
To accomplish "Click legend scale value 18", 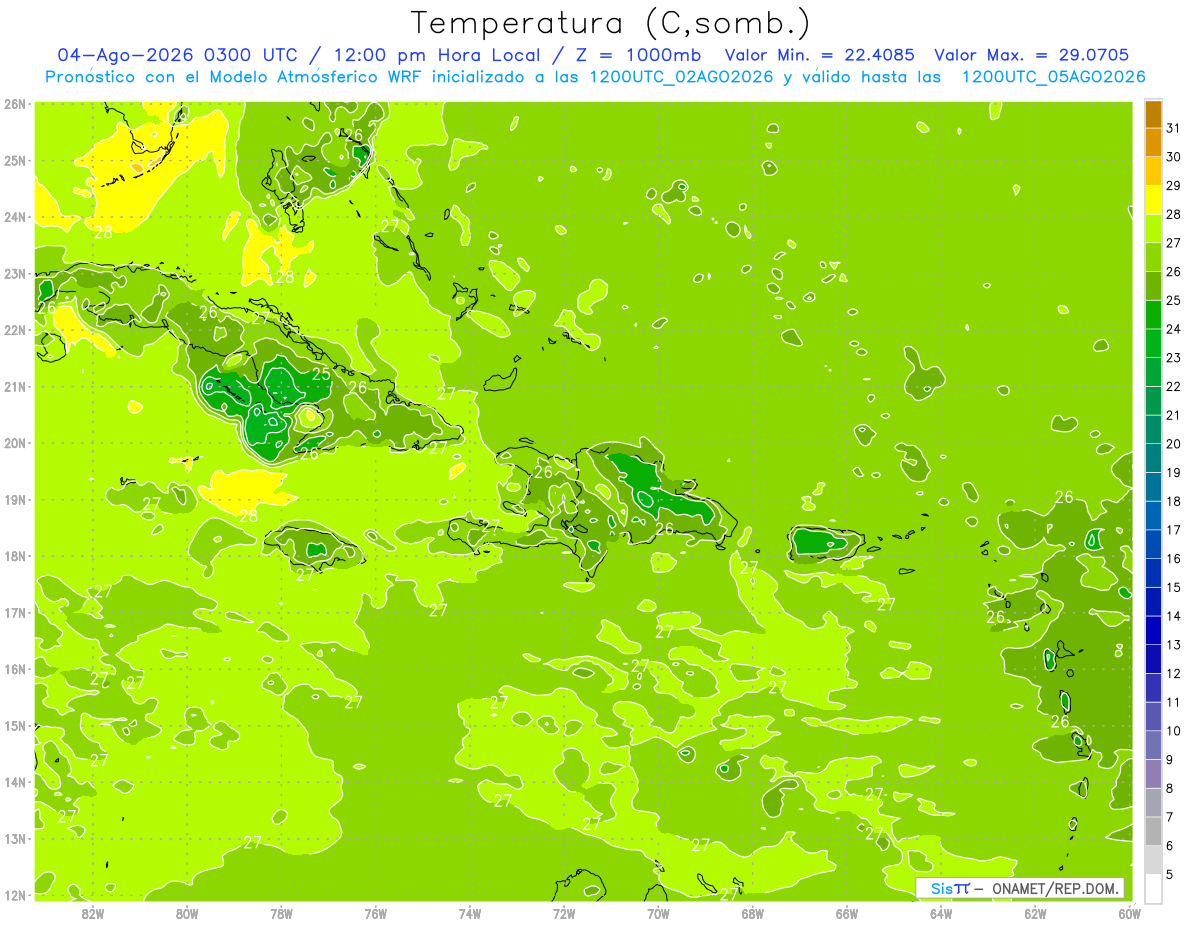I will point(1173,501).
